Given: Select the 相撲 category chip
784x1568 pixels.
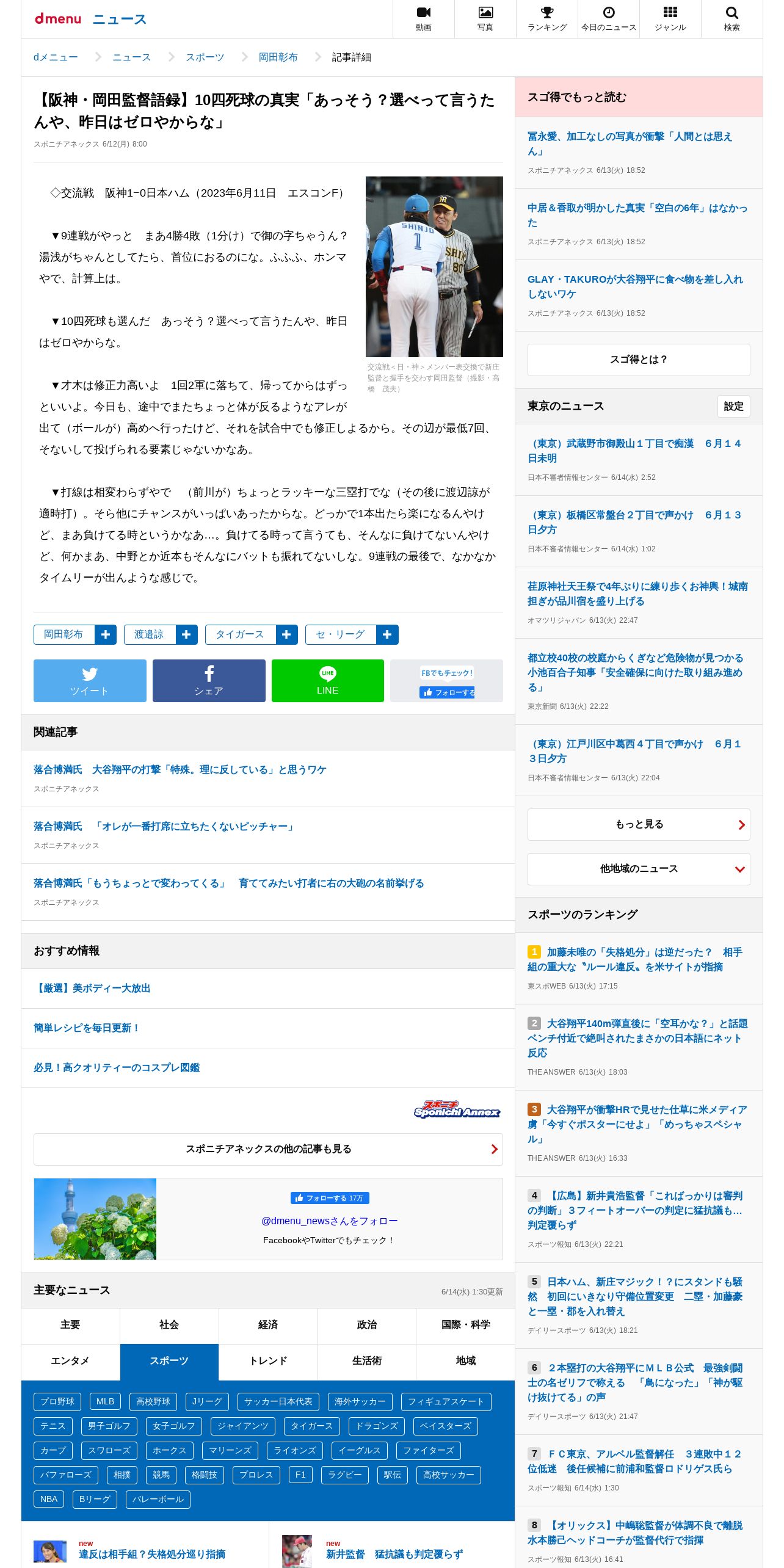Looking at the screenshot, I should (x=122, y=1475).
